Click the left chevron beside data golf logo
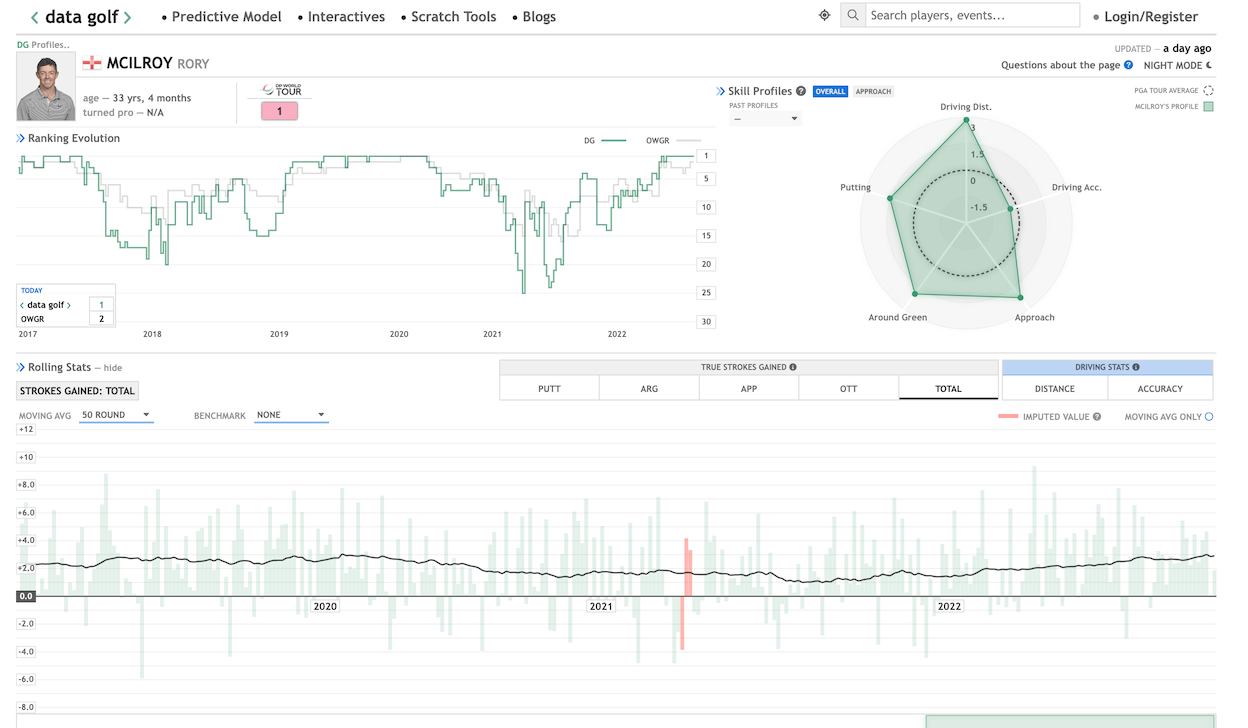 [35, 17]
